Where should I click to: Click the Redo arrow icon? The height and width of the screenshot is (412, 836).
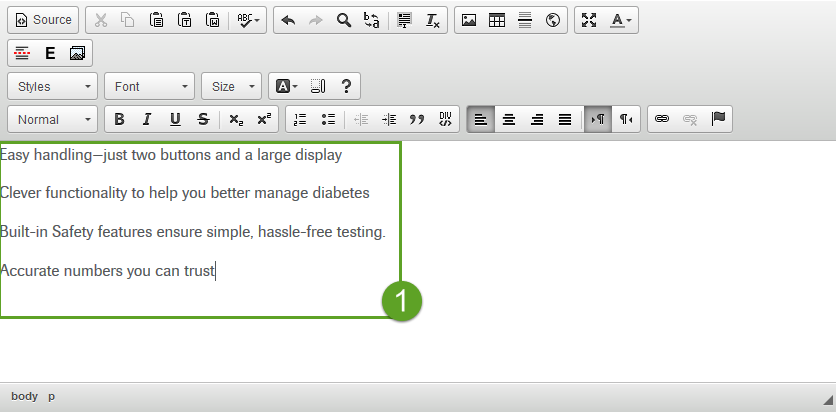pyautogui.click(x=316, y=20)
